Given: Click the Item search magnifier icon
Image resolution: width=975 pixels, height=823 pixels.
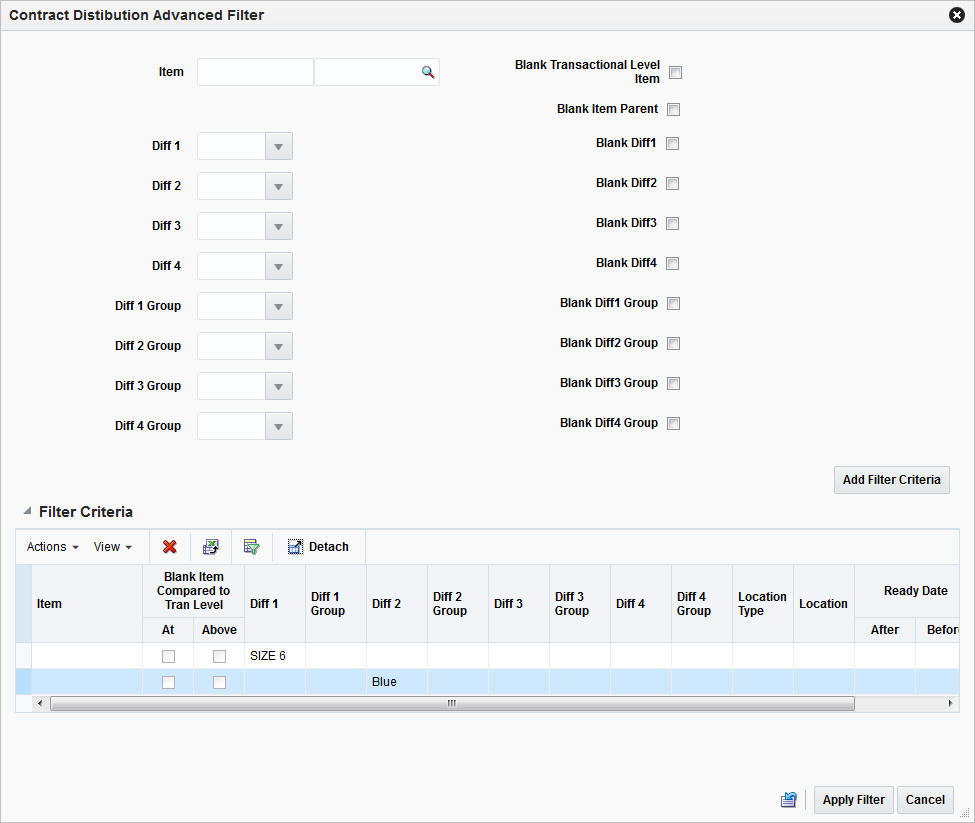Looking at the screenshot, I should (x=428, y=71).
